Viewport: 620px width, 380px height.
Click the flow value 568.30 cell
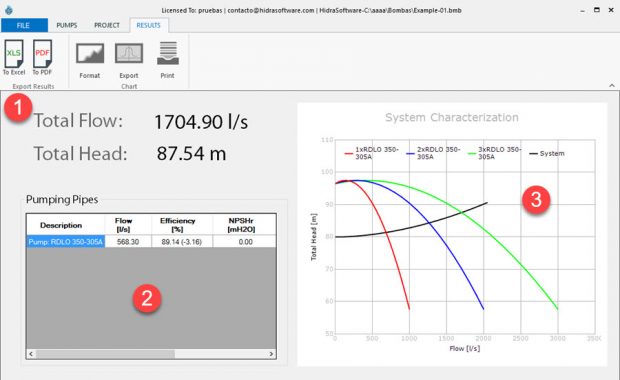tap(128, 242)
